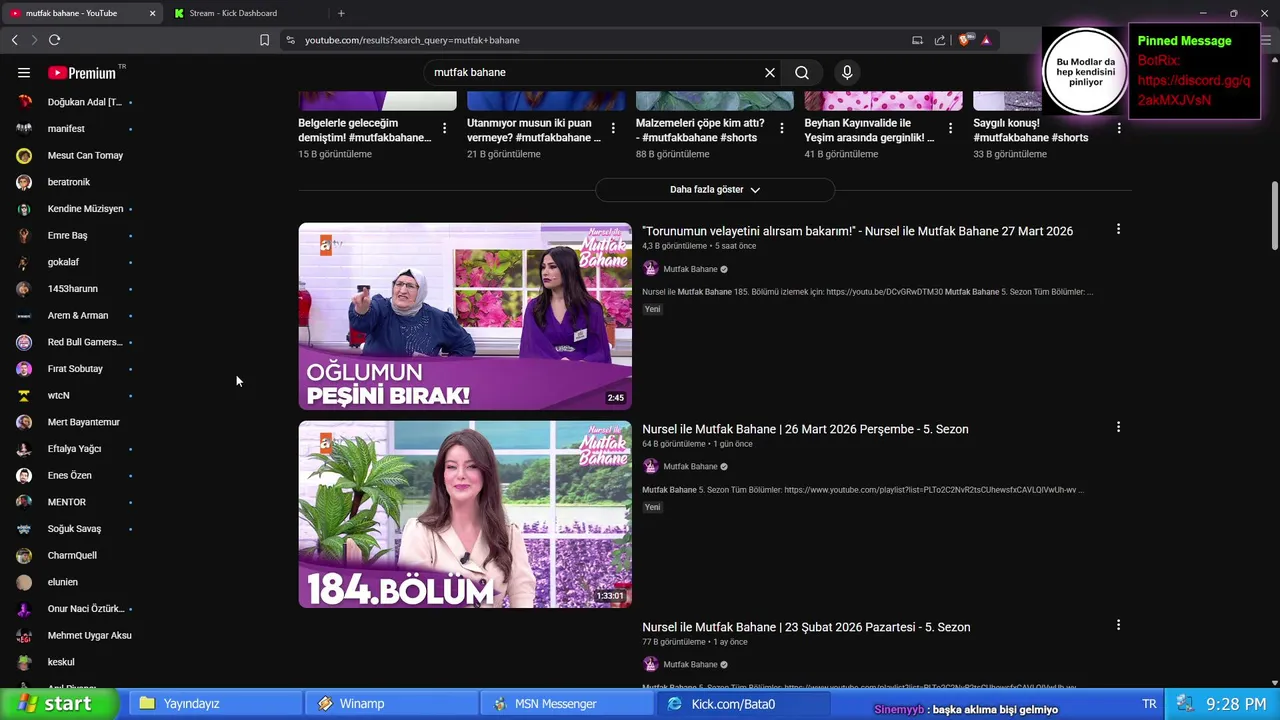Screen dimensions: 1280x720
Task: Select the mutfak bahane - YouTube tab
Action: tap(82, 13)
